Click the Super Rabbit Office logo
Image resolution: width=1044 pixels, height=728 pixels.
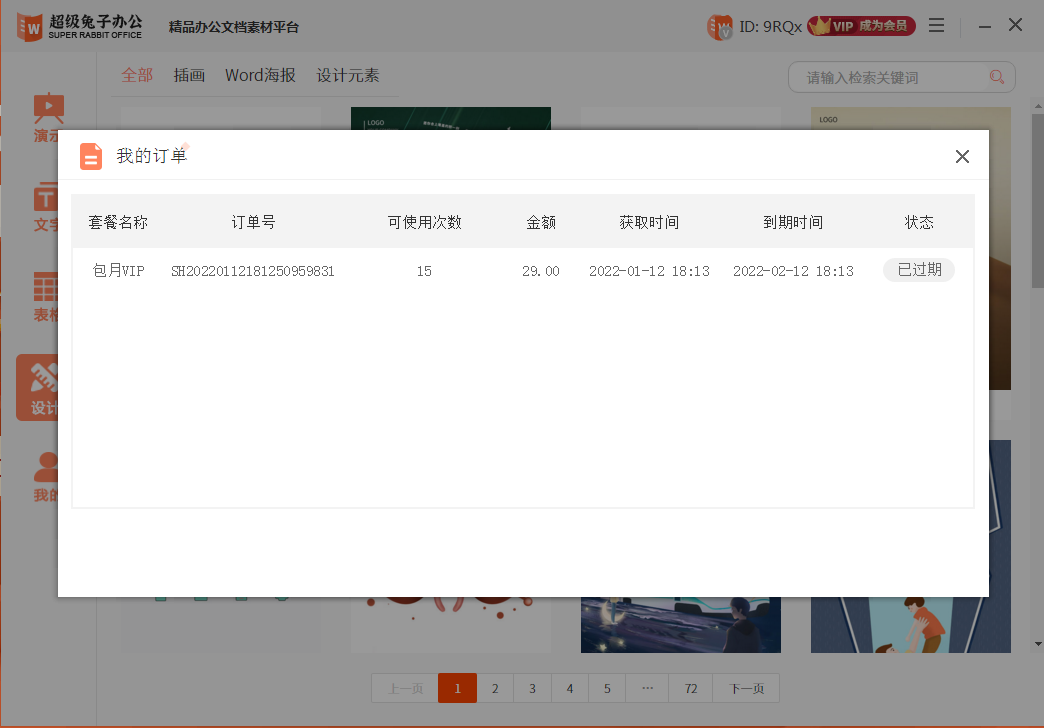click(79, 27)
